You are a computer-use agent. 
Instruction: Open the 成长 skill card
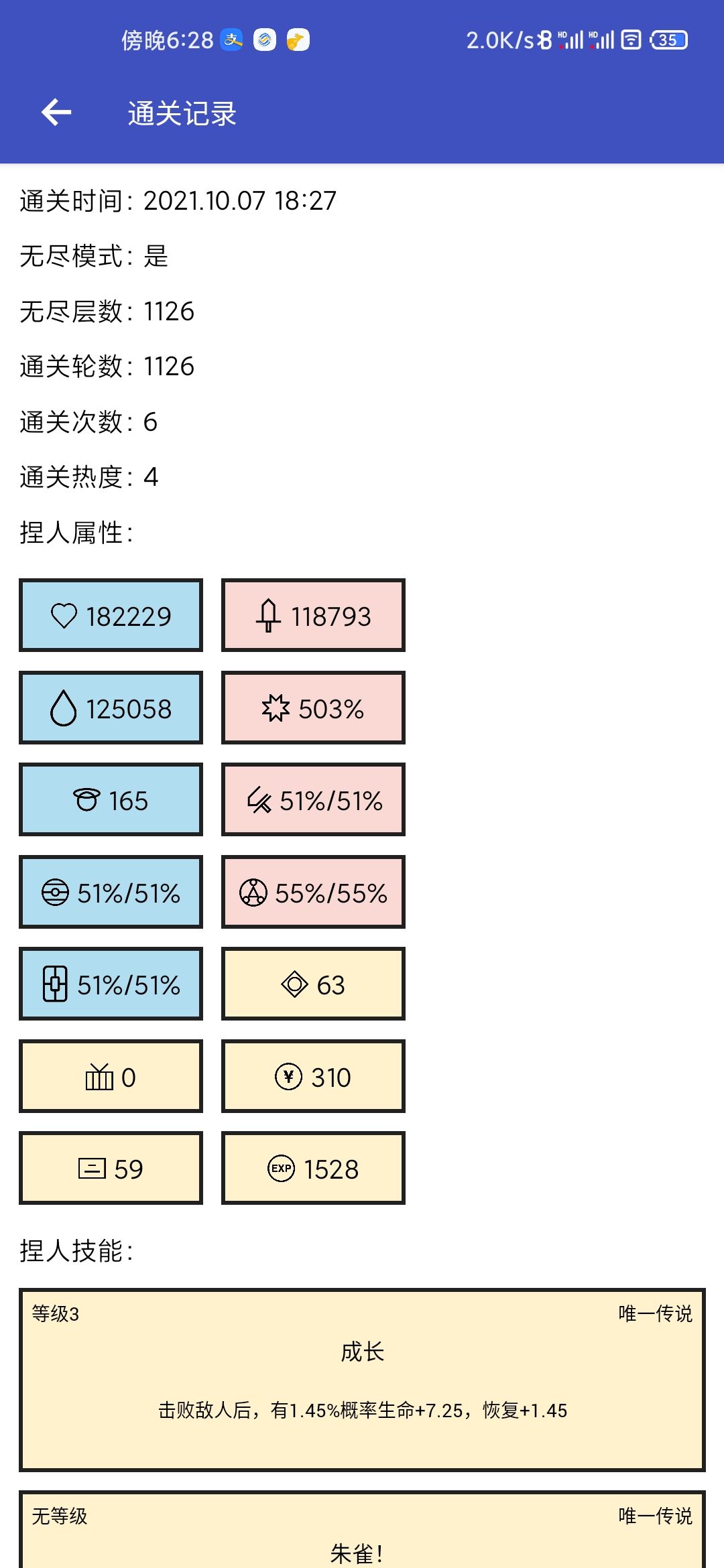coord(362,1380)
